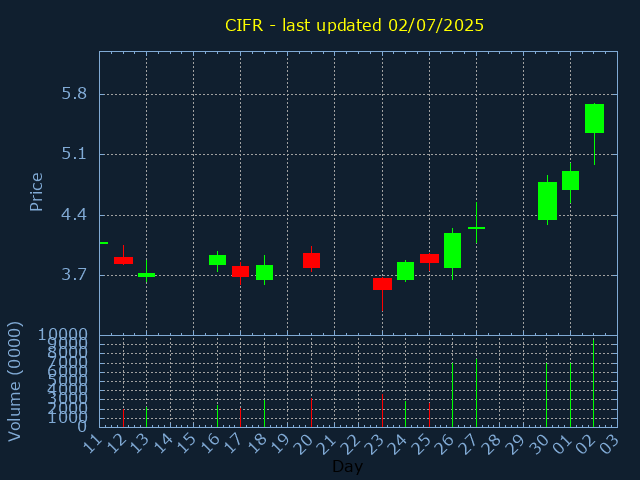Click the day label 27 on x-axis
The width and height of the screenshot is (640, 480).
(469, 444)
